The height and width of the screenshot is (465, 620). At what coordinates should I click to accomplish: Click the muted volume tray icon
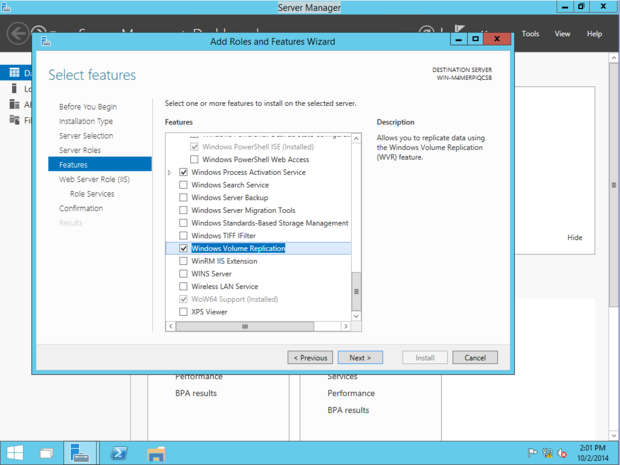[x=562, y=453]
